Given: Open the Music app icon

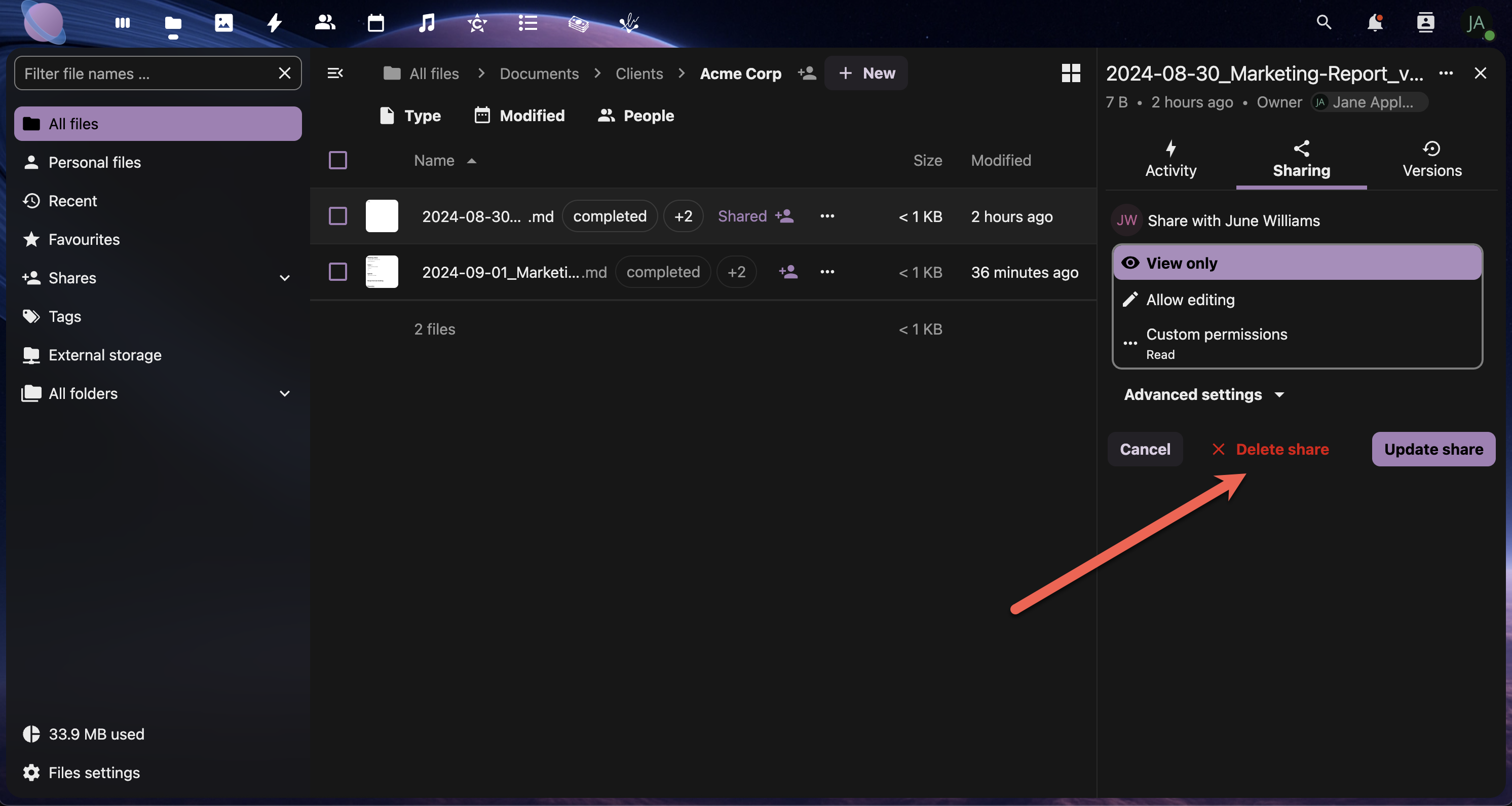Looking at the screenshot, I should pos(427,23).
